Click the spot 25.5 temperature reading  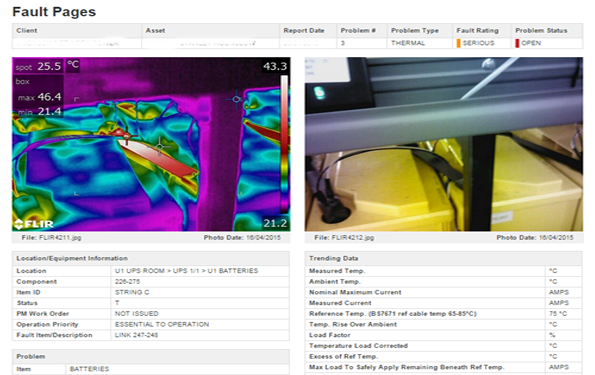pos(38,66)
